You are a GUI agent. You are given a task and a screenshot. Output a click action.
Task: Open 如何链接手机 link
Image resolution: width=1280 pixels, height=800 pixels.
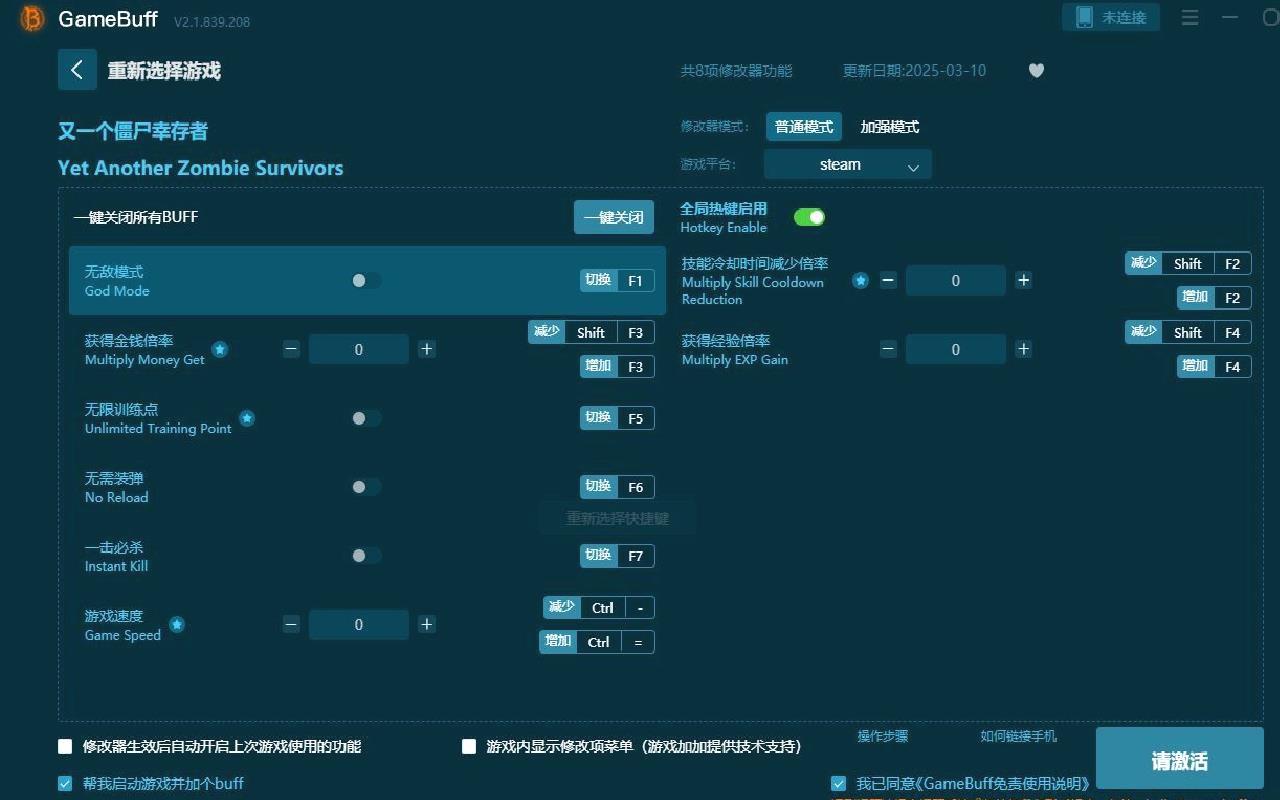click(x=1018, y=736)
